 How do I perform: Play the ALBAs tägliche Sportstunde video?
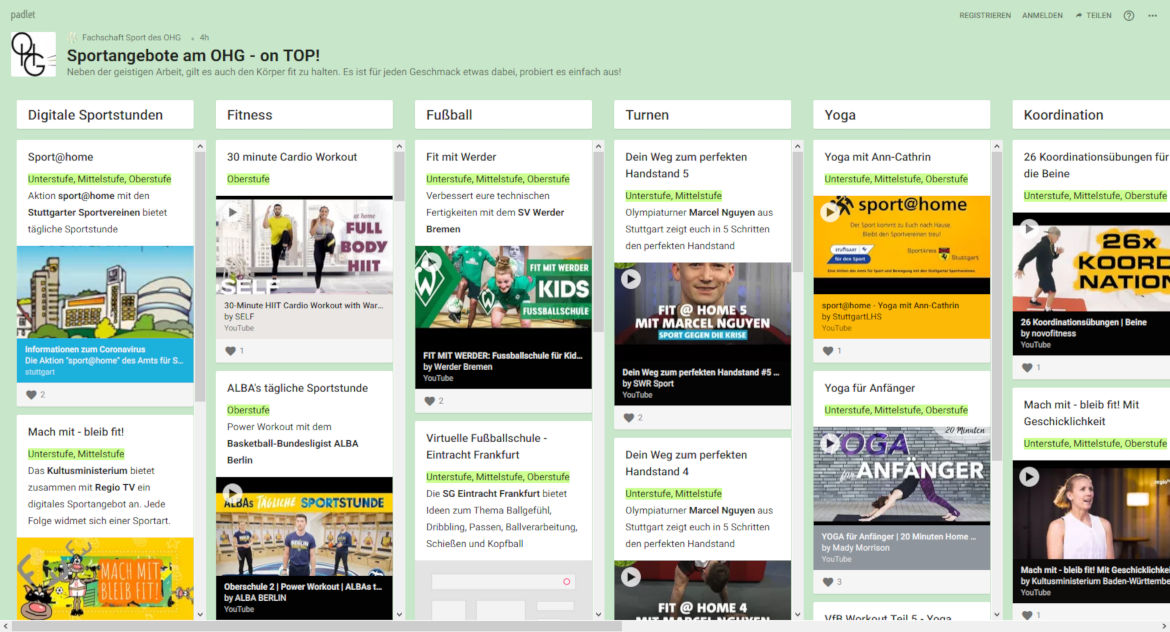coord(233,493)
